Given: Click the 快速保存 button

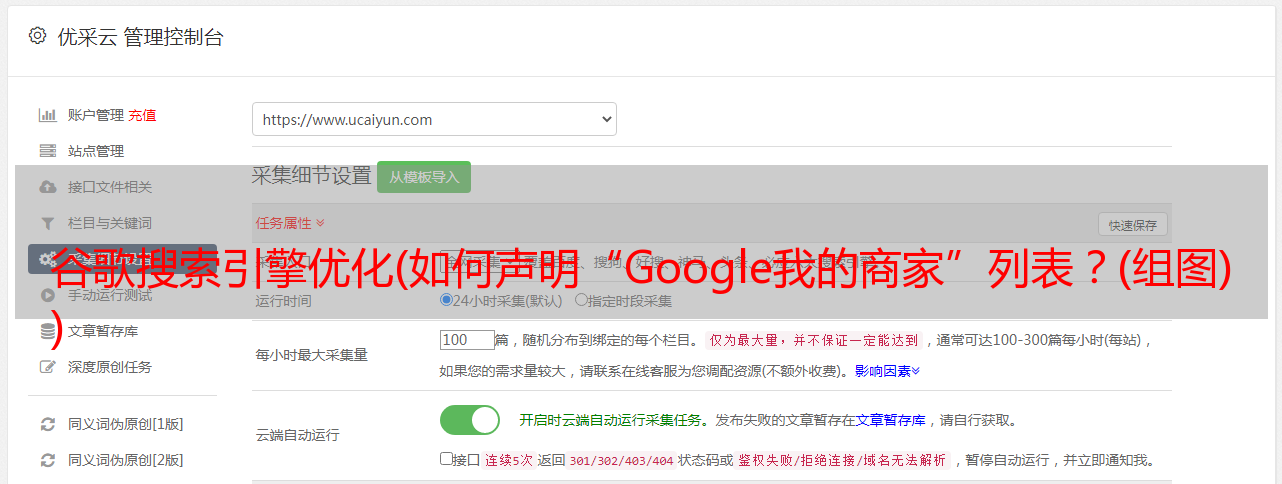Looking at the screenshot, I should click(1132, 225).
